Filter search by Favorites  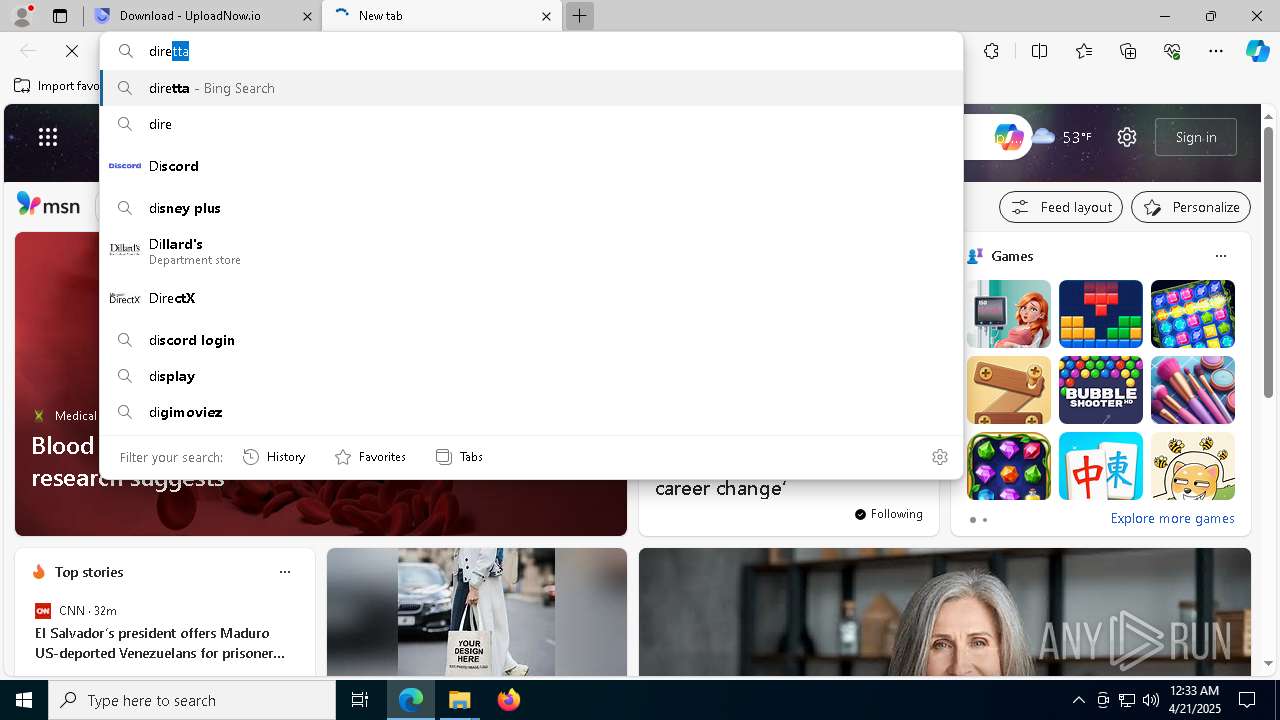point(370,457)
